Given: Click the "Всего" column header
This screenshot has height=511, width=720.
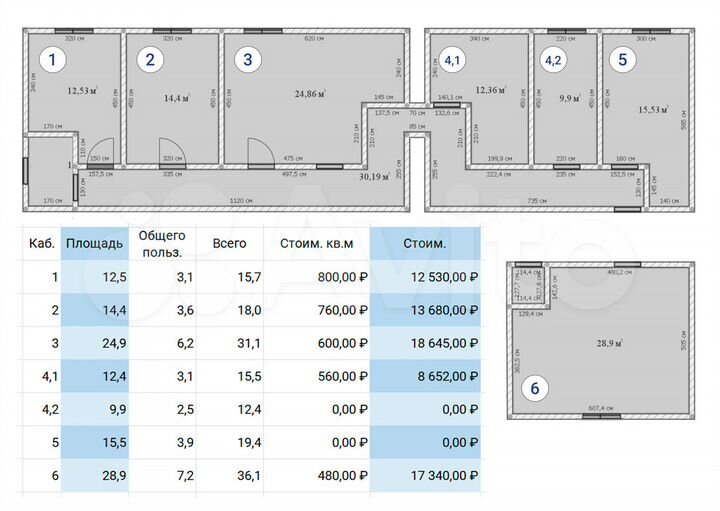Looking at the screenshot, I should pos(229,242).
